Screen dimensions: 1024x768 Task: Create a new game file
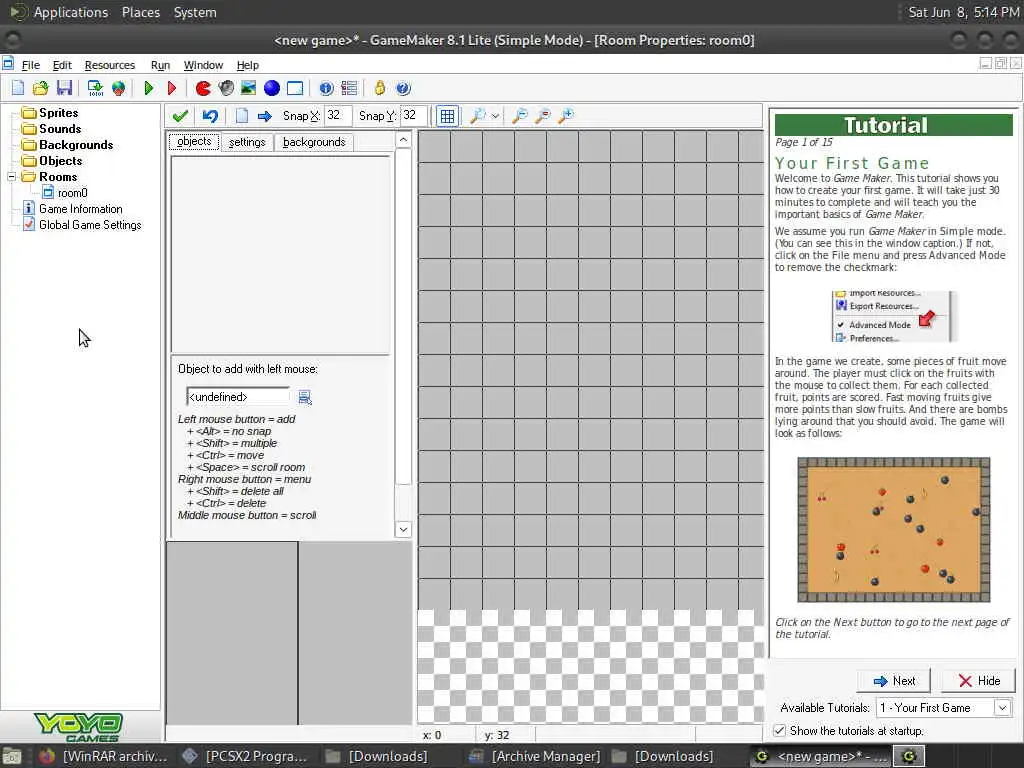(x=18, y=88)
